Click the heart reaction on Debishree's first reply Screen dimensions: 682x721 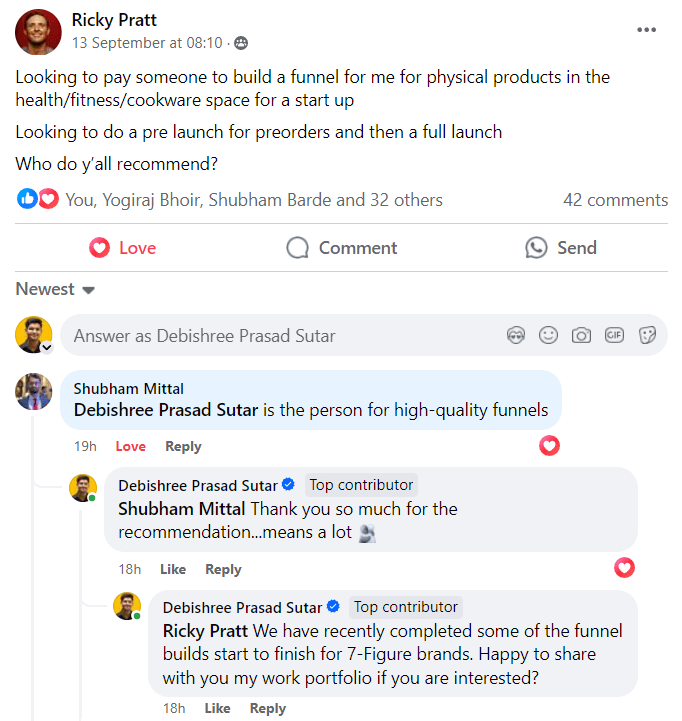(624, 568)
